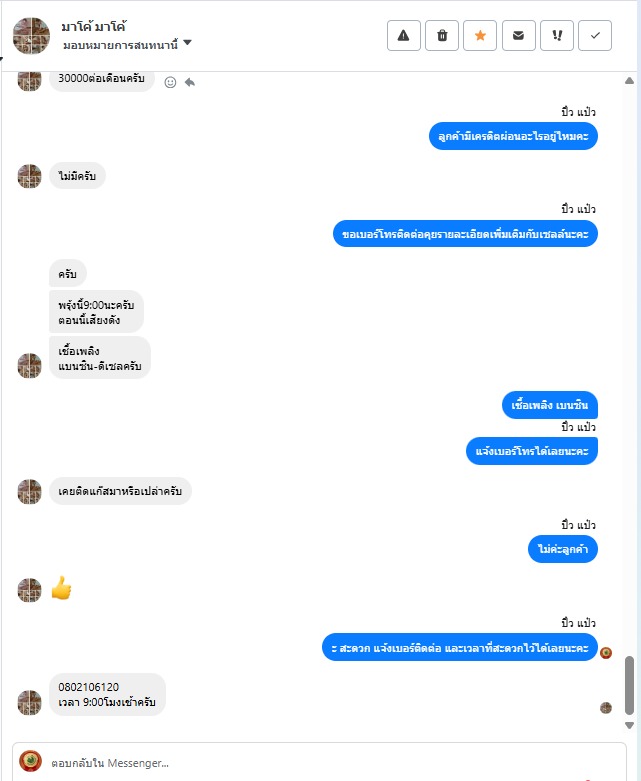
Task: Click the spam warning triangle icon
Action: click(x=403, y=35)
